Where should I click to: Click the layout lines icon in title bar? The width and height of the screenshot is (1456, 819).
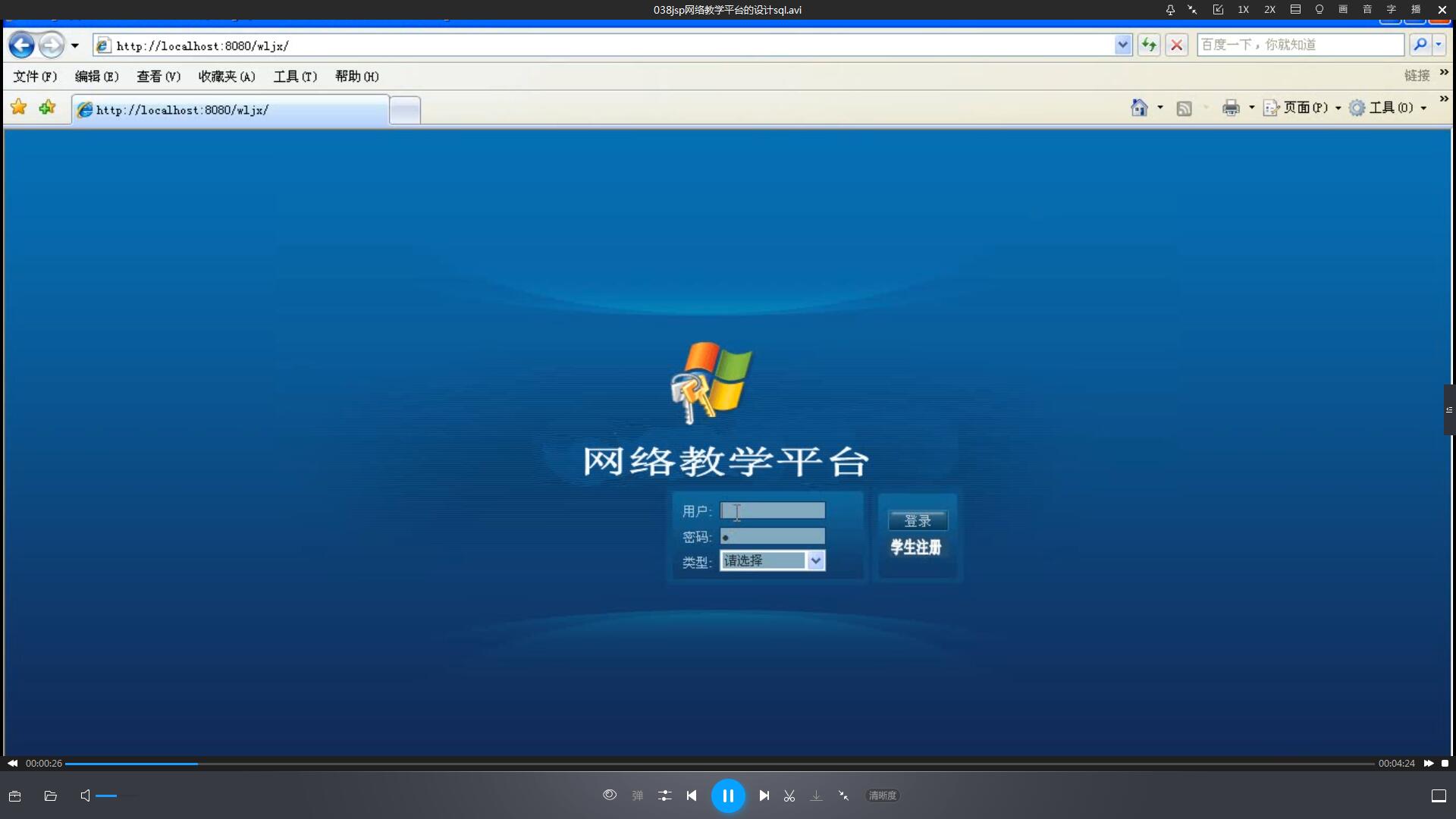tap(1295, 10)
